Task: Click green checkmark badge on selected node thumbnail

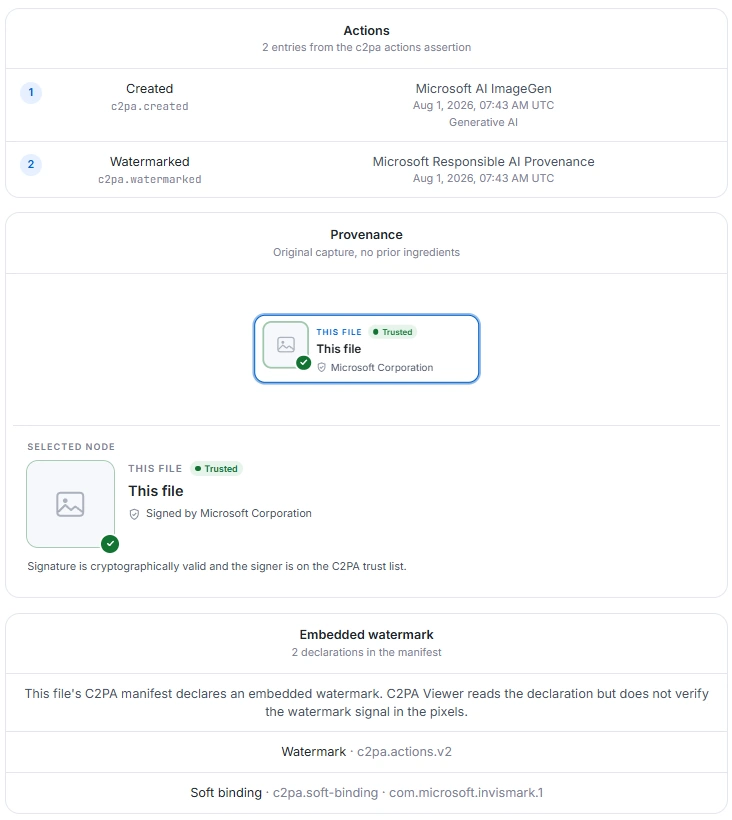Action: 110,544
